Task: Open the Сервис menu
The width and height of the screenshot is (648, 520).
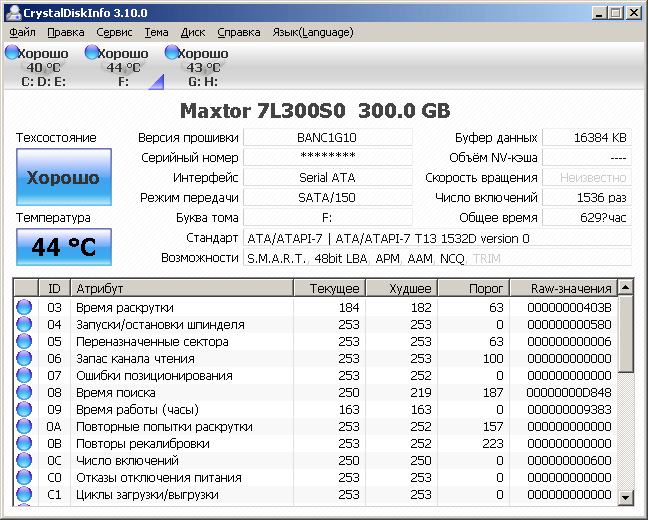Action: 114,32
